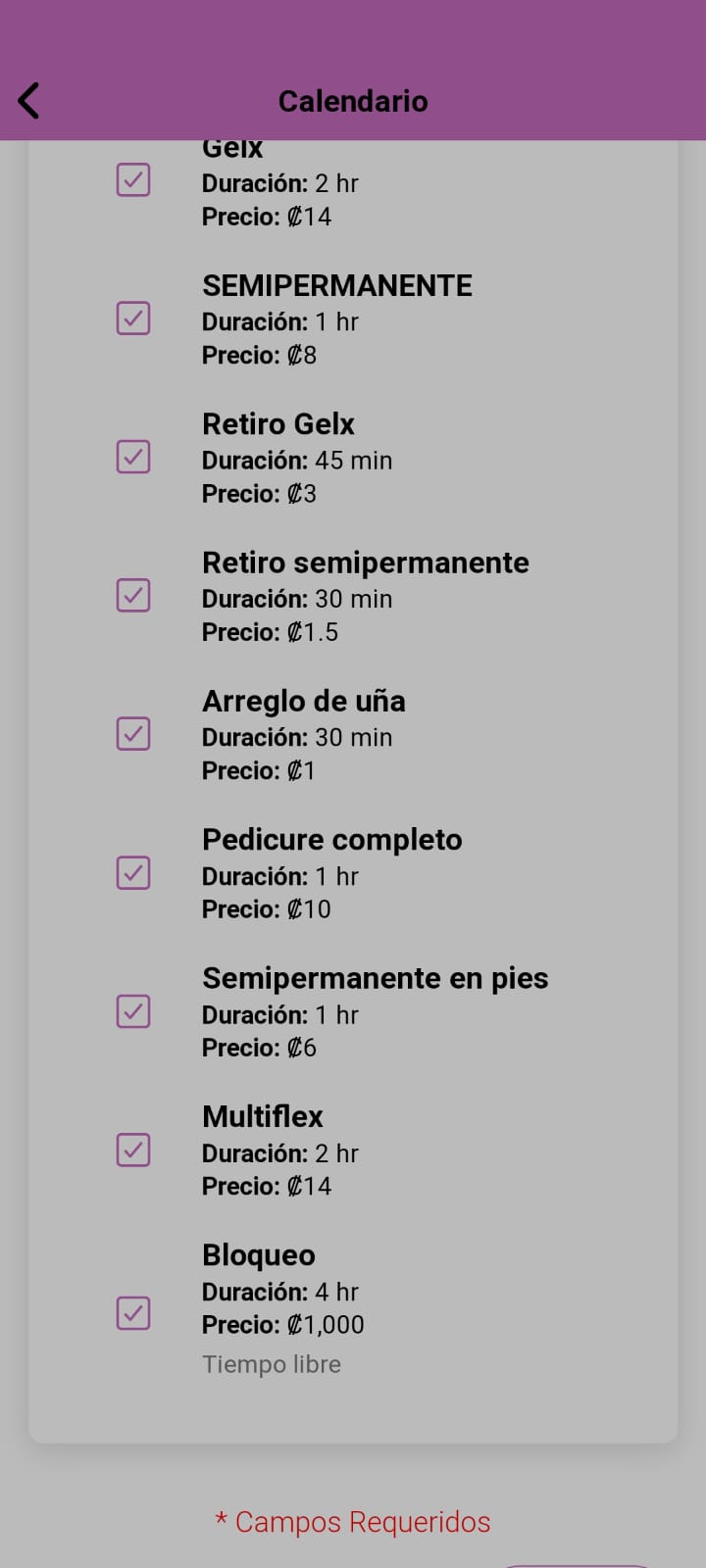This screenshot has height=1568, width=706.
Task: Uncheck the Multiflex service checkbox
Action: coord(133,1150)
